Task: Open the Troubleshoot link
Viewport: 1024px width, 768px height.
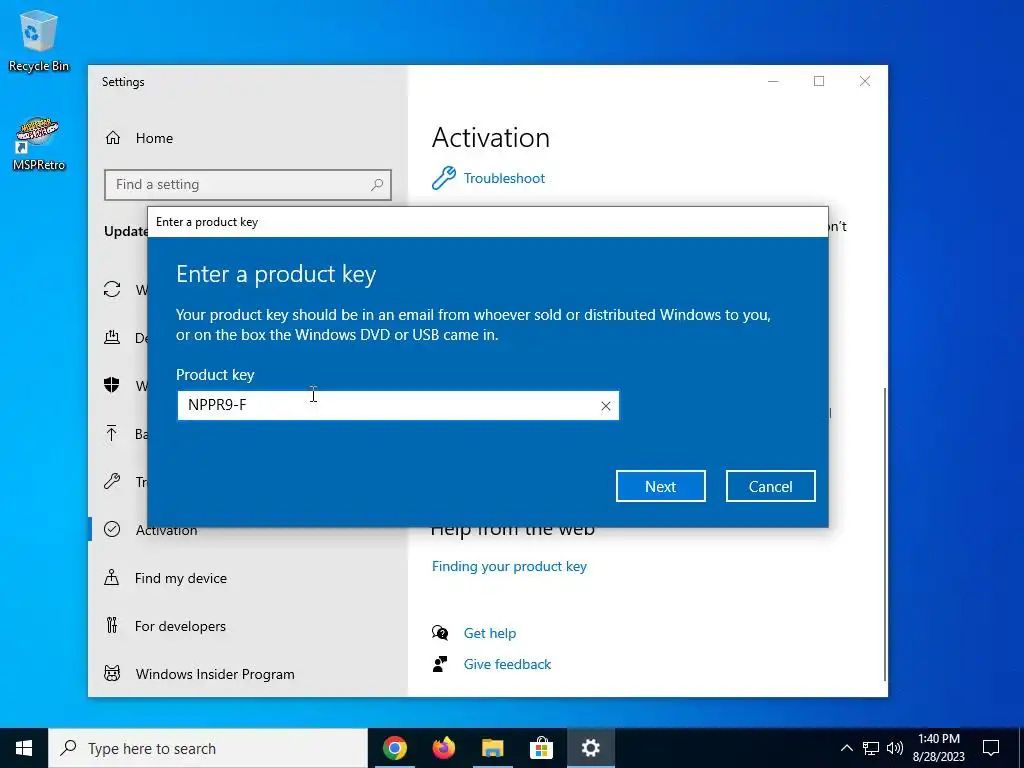Action: tap(504, 178)
